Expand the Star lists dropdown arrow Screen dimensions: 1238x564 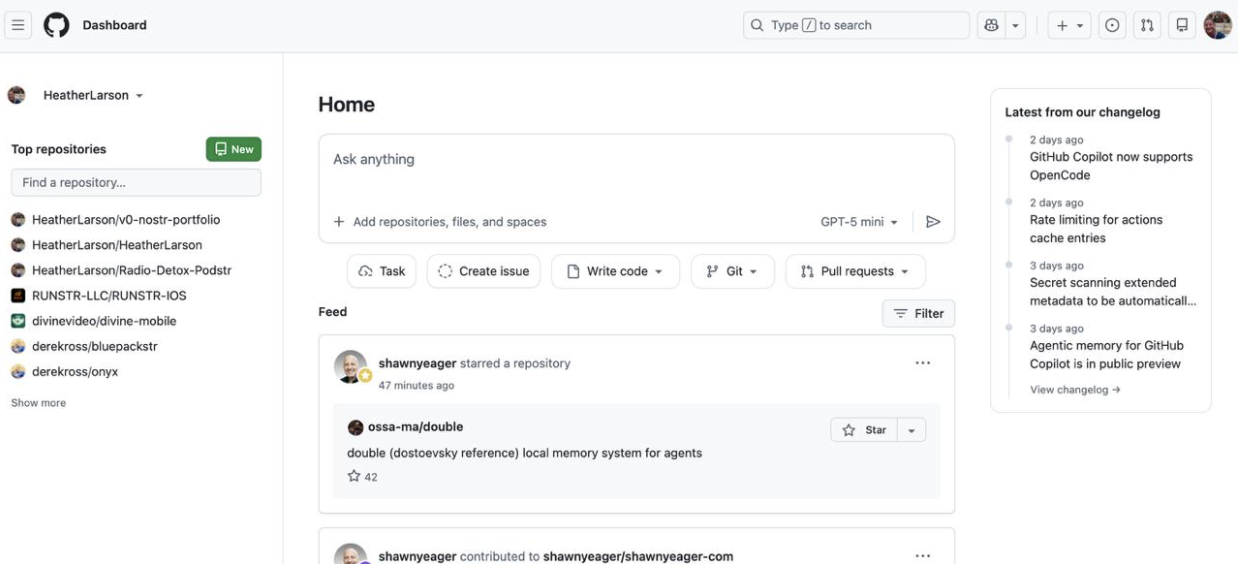(x=911, y=430)
